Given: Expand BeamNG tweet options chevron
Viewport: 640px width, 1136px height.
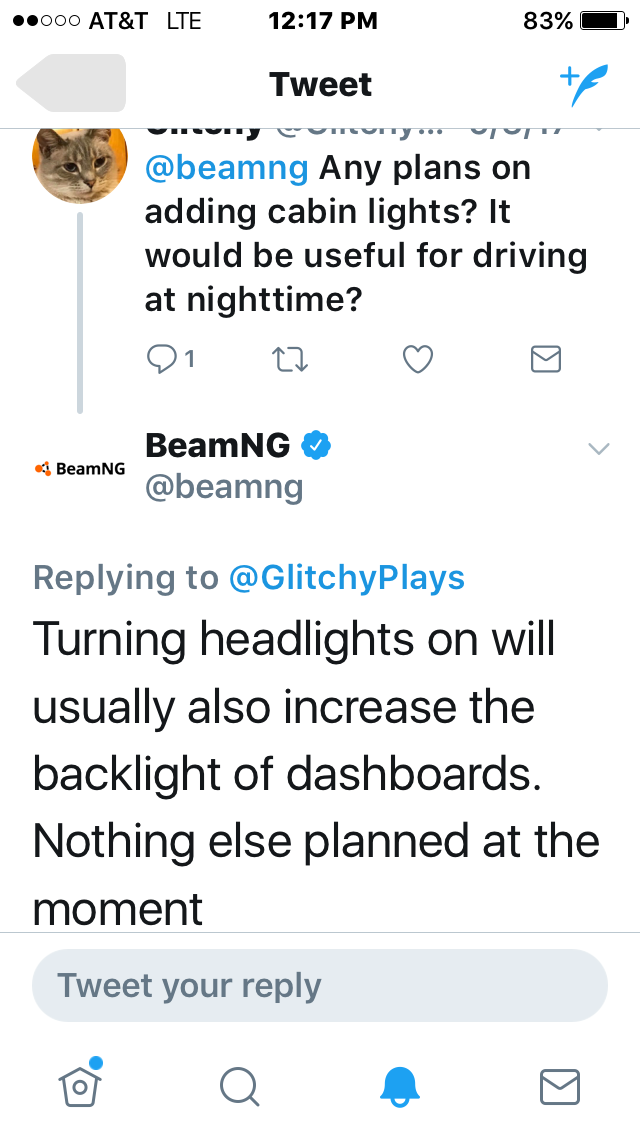Looking at the screenshot, I should point(599,448).
